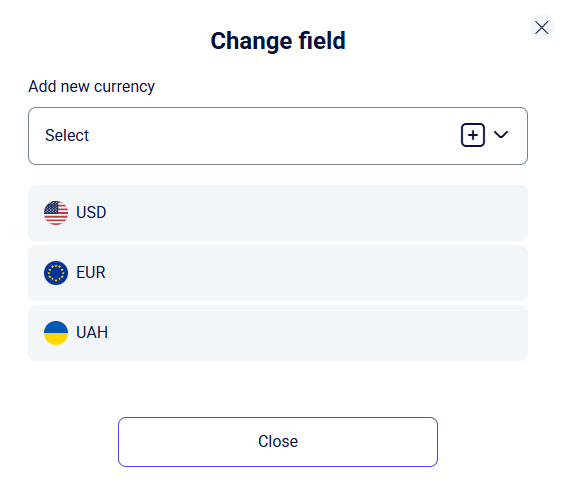Add a currency using the square plus button
Viewport: 565px width, 485px height.
(472, 135)
